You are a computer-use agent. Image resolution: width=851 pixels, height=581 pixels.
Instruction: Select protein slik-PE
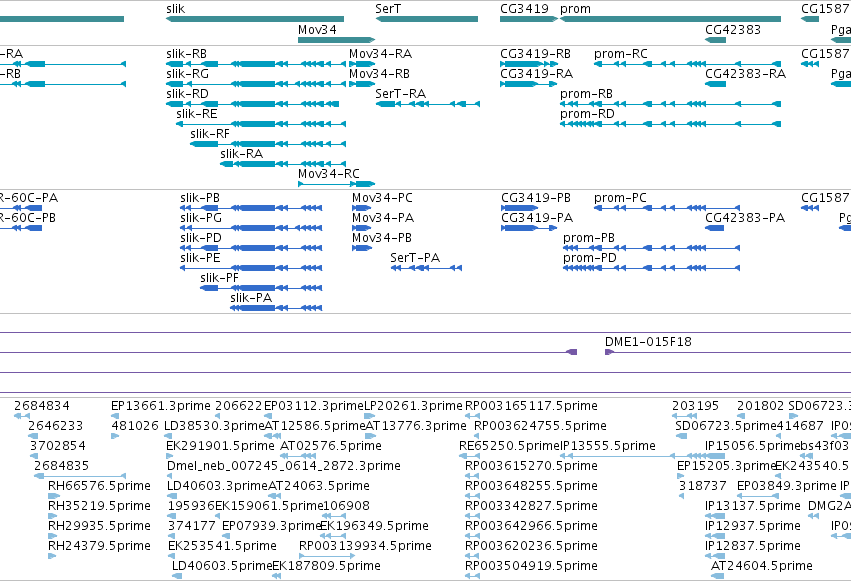coord(200,258)
